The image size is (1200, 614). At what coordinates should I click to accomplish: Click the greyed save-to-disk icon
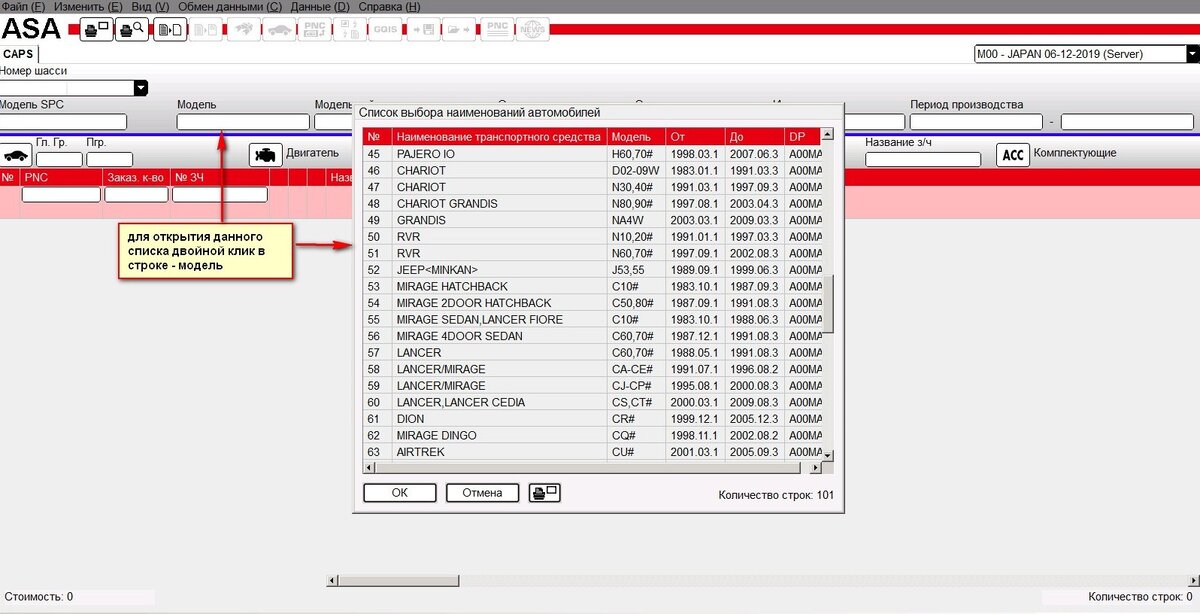[x=423, y=29]
